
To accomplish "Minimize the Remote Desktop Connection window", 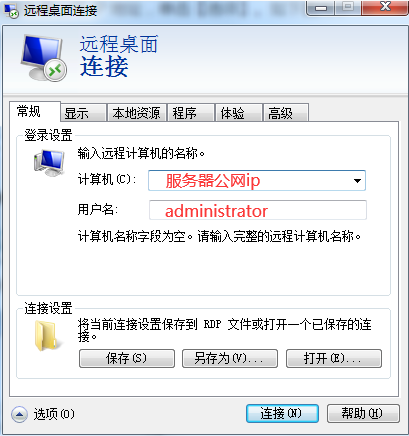I will click(320, 7).
